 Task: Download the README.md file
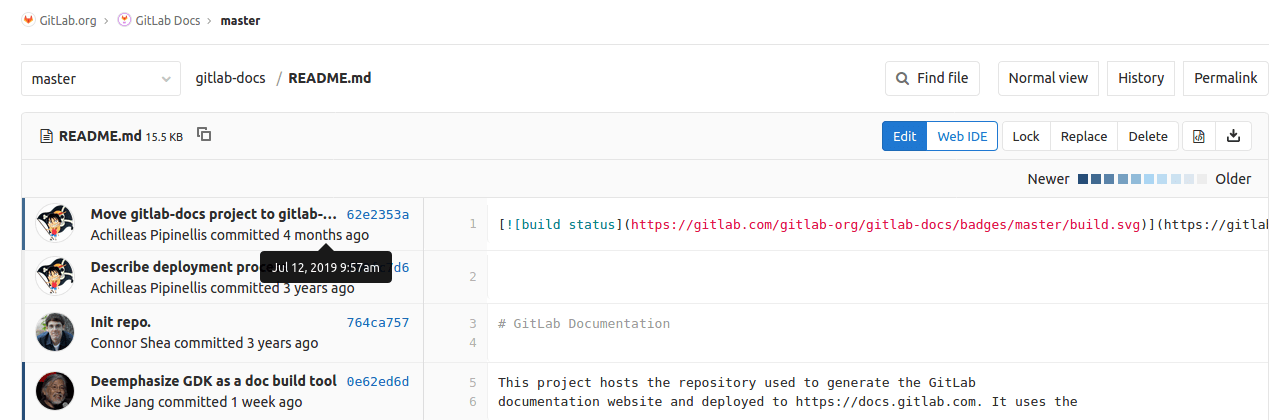(x=1234, y=136)
